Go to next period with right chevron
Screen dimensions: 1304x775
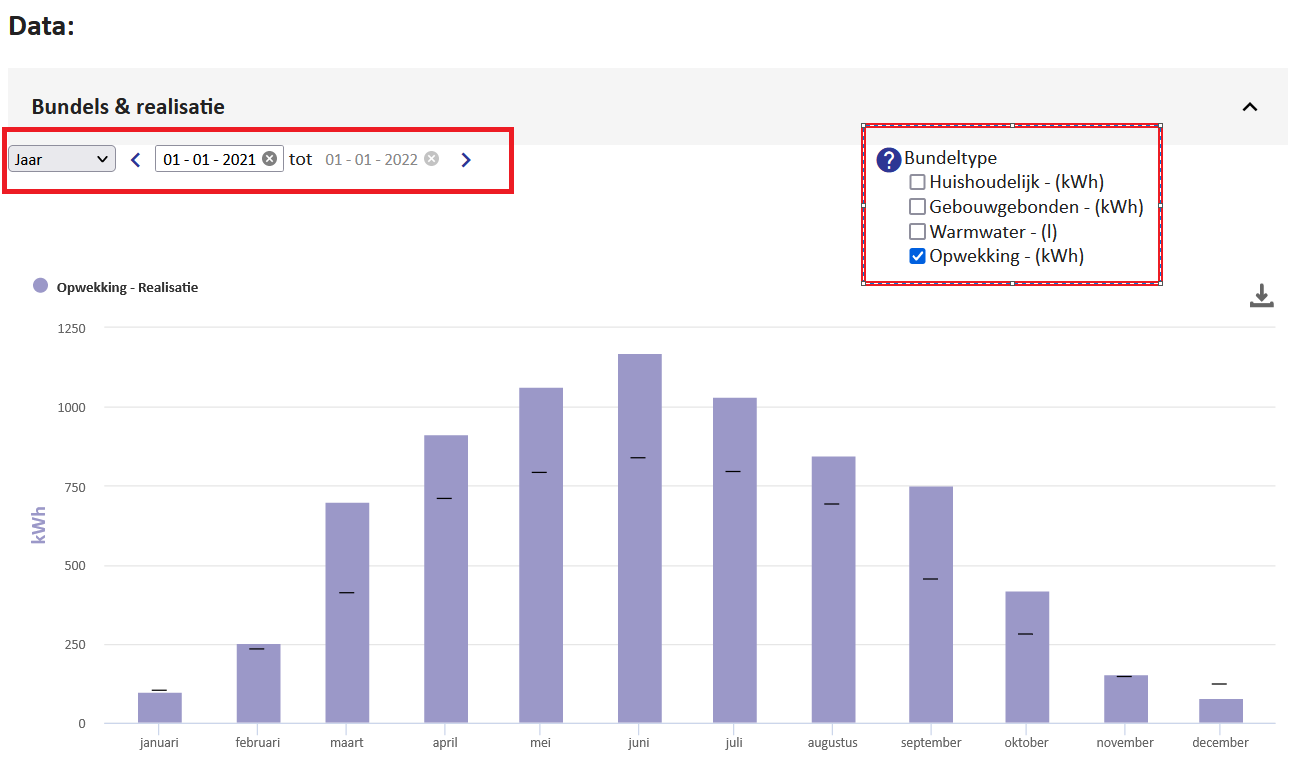(x=466, y=159)
